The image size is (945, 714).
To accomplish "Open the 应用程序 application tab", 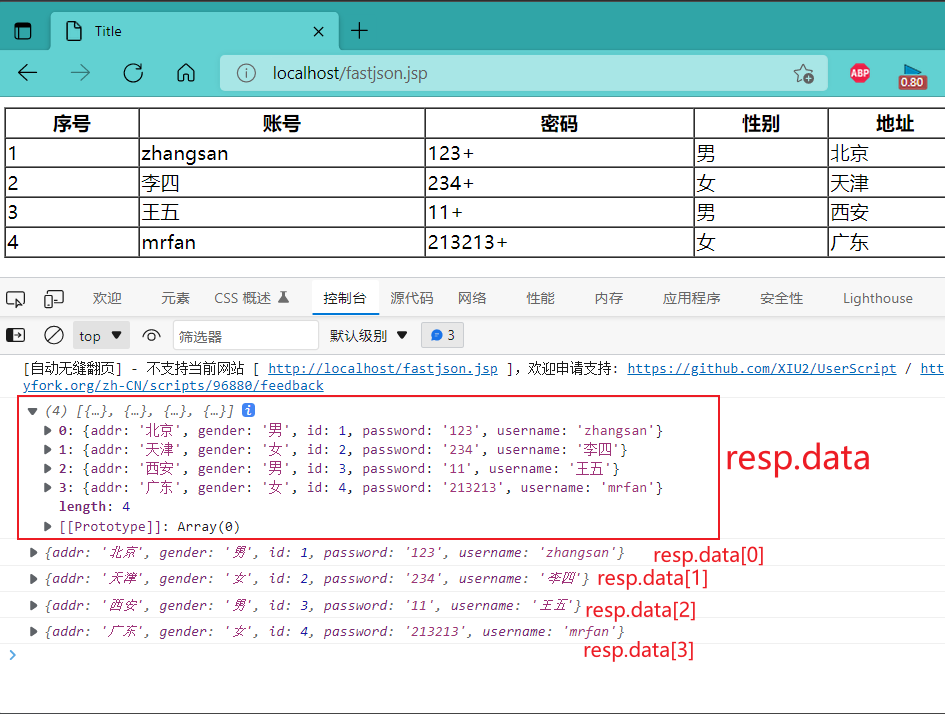I will (x=691, y=298).
